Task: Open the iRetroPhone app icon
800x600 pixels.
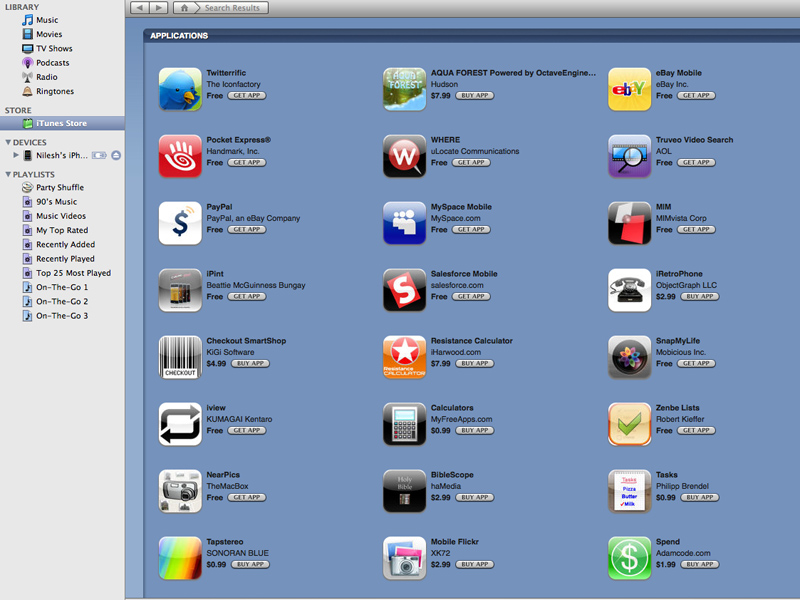Action: pyautogui.click(x=630, y=290)
